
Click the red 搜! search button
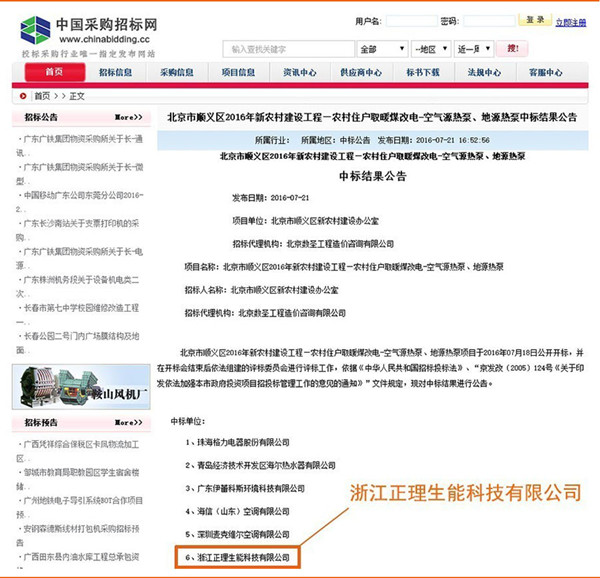pyautogui.click(x=512, y=48)
